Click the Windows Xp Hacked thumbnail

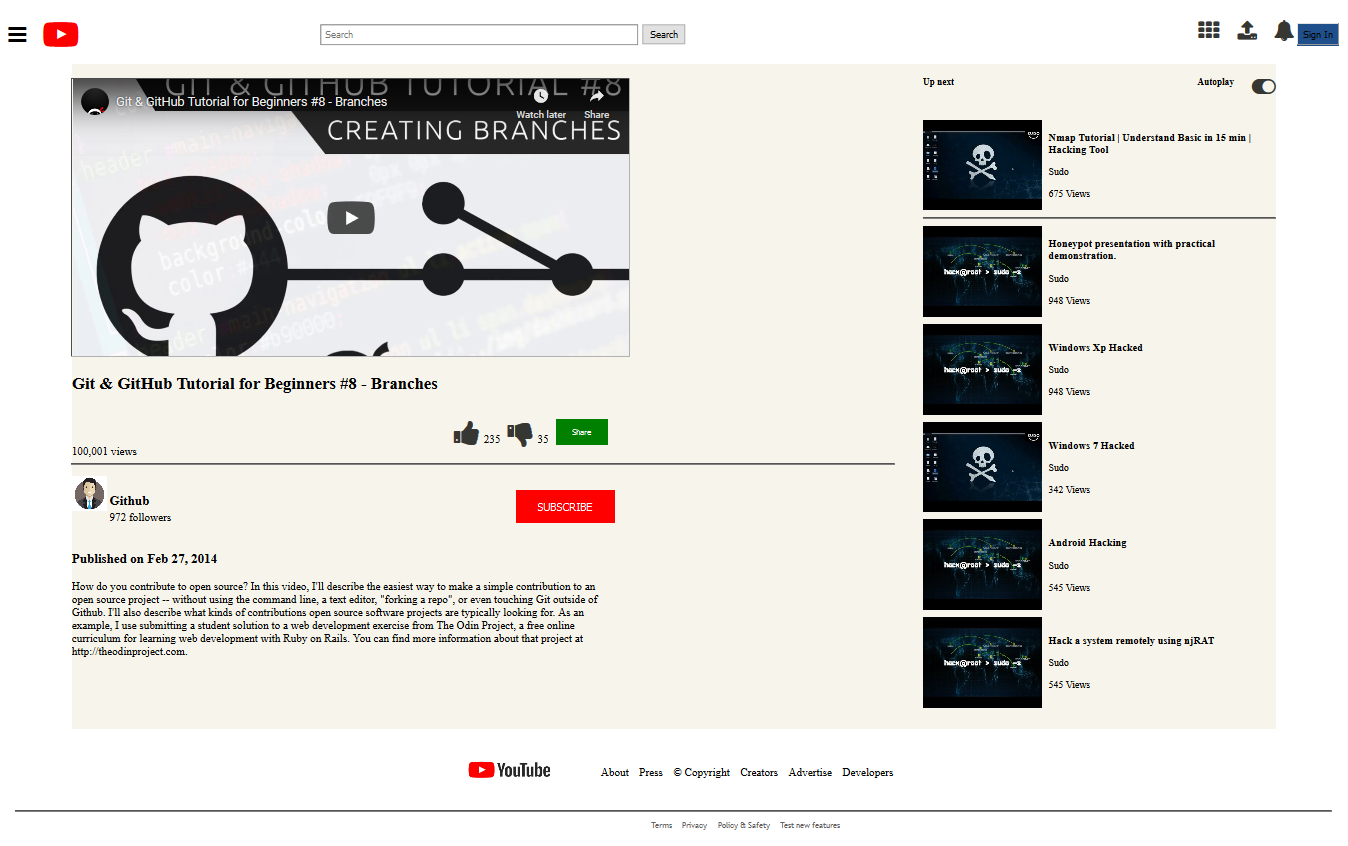[982, 369]
